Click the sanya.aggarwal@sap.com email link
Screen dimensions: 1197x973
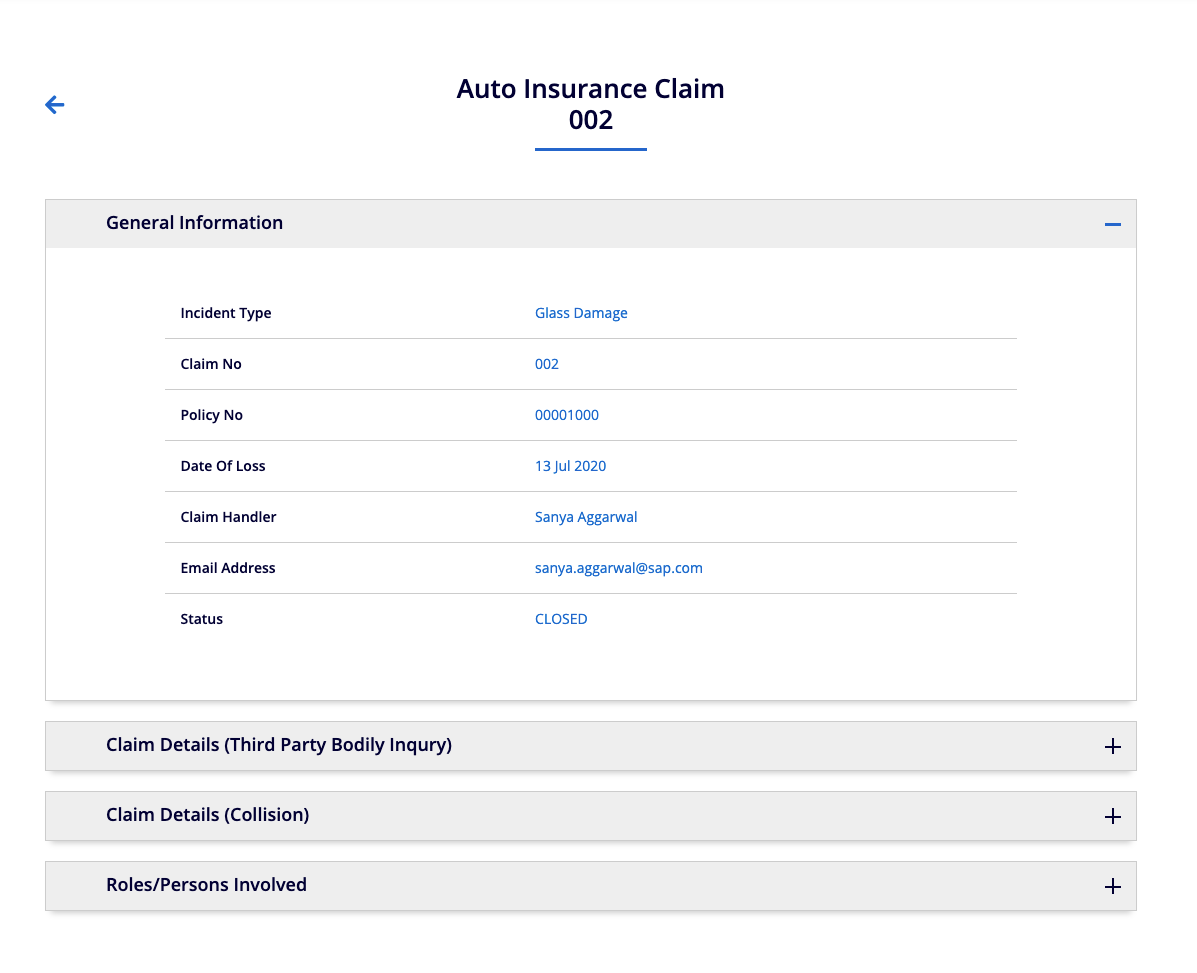point(618,568)
